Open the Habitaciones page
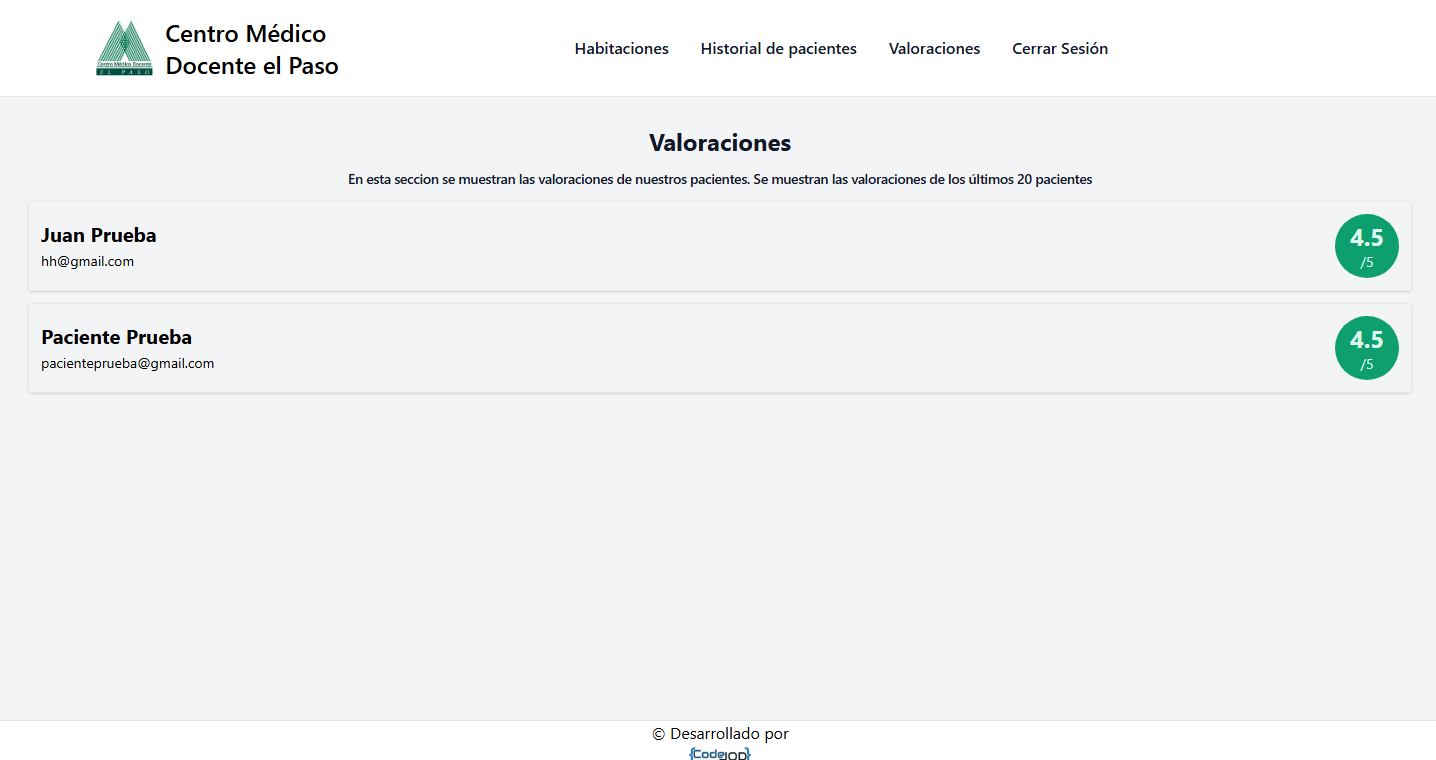The width and height of the screenshot is (1436, 760). (x=621, y=49)
